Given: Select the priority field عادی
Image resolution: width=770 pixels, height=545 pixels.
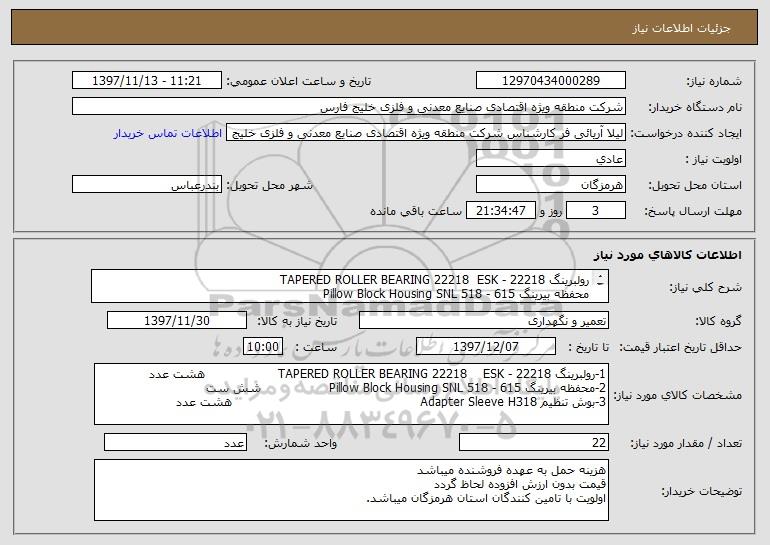Looking at the screenshot, I should pos(550,159).
